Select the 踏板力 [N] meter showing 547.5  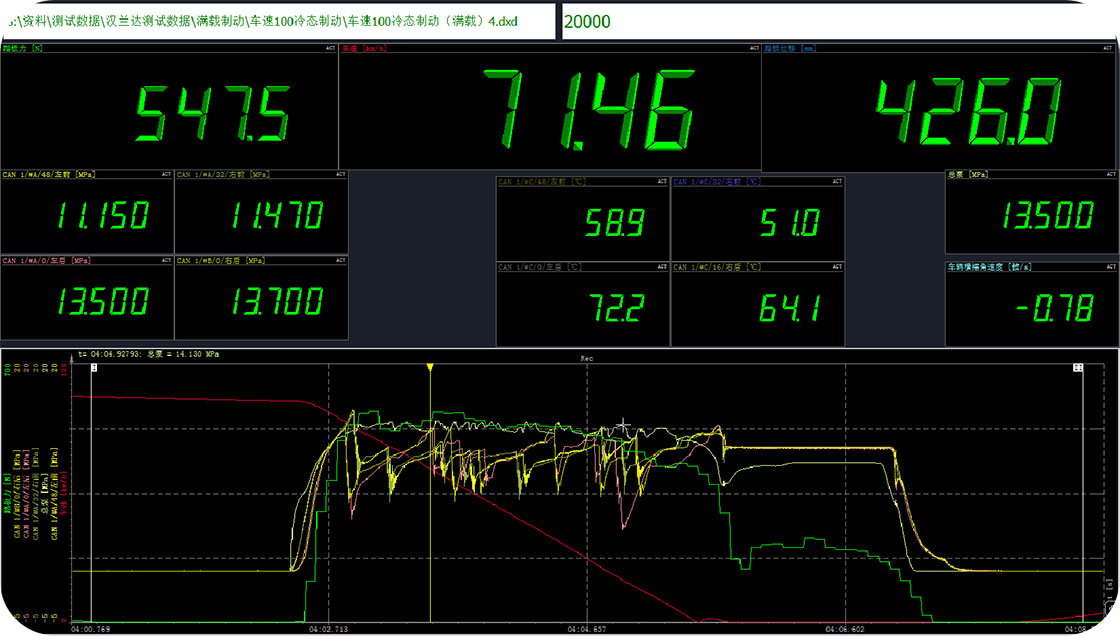[169, 106]
